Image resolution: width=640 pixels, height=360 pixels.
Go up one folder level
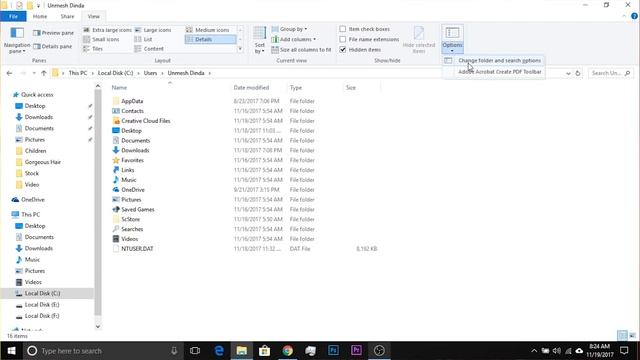(44, 73)
